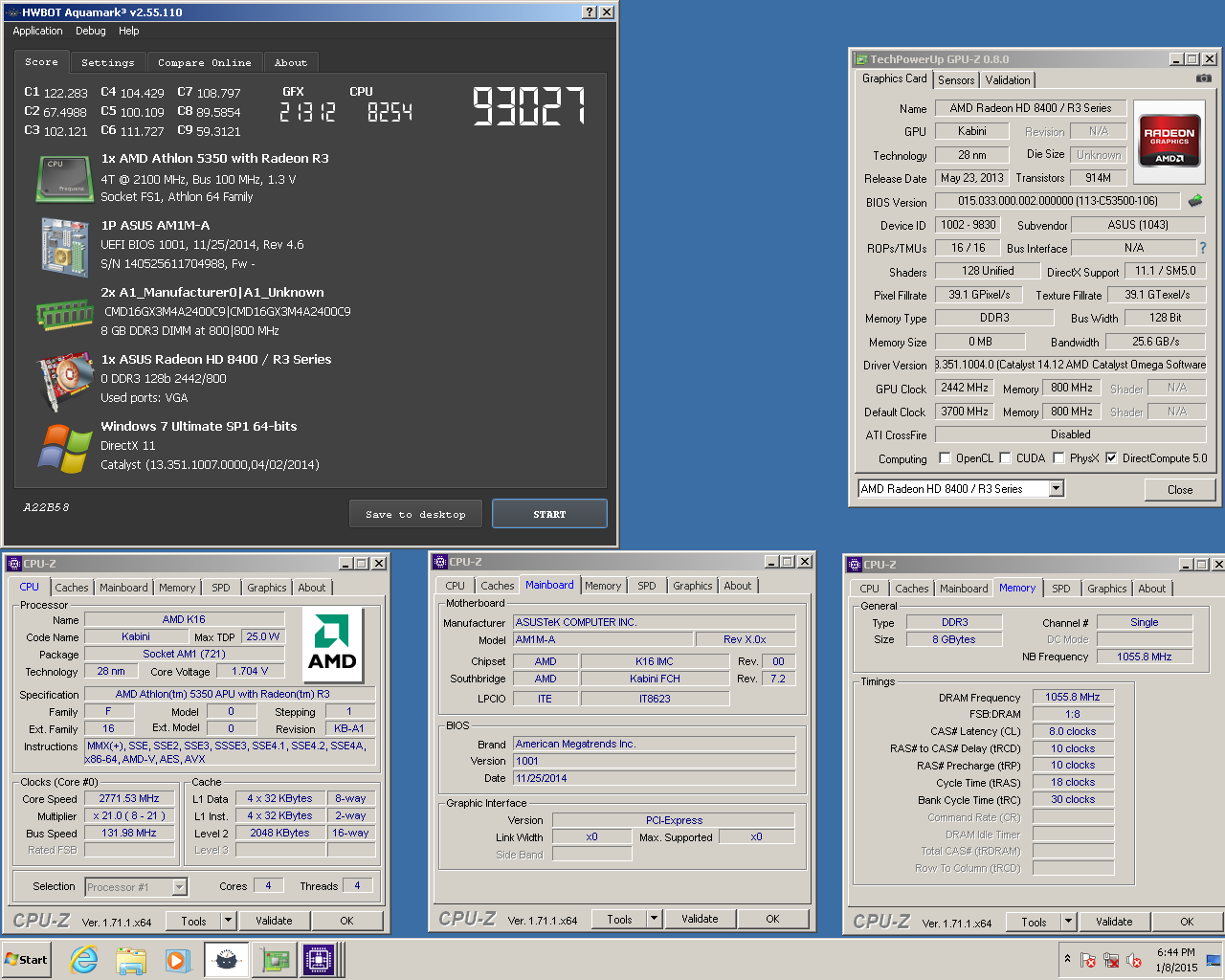Click the GPU Clock 2442 MHz field
This screenshot has height=980, width=1225.
click(x=965, y=388)
